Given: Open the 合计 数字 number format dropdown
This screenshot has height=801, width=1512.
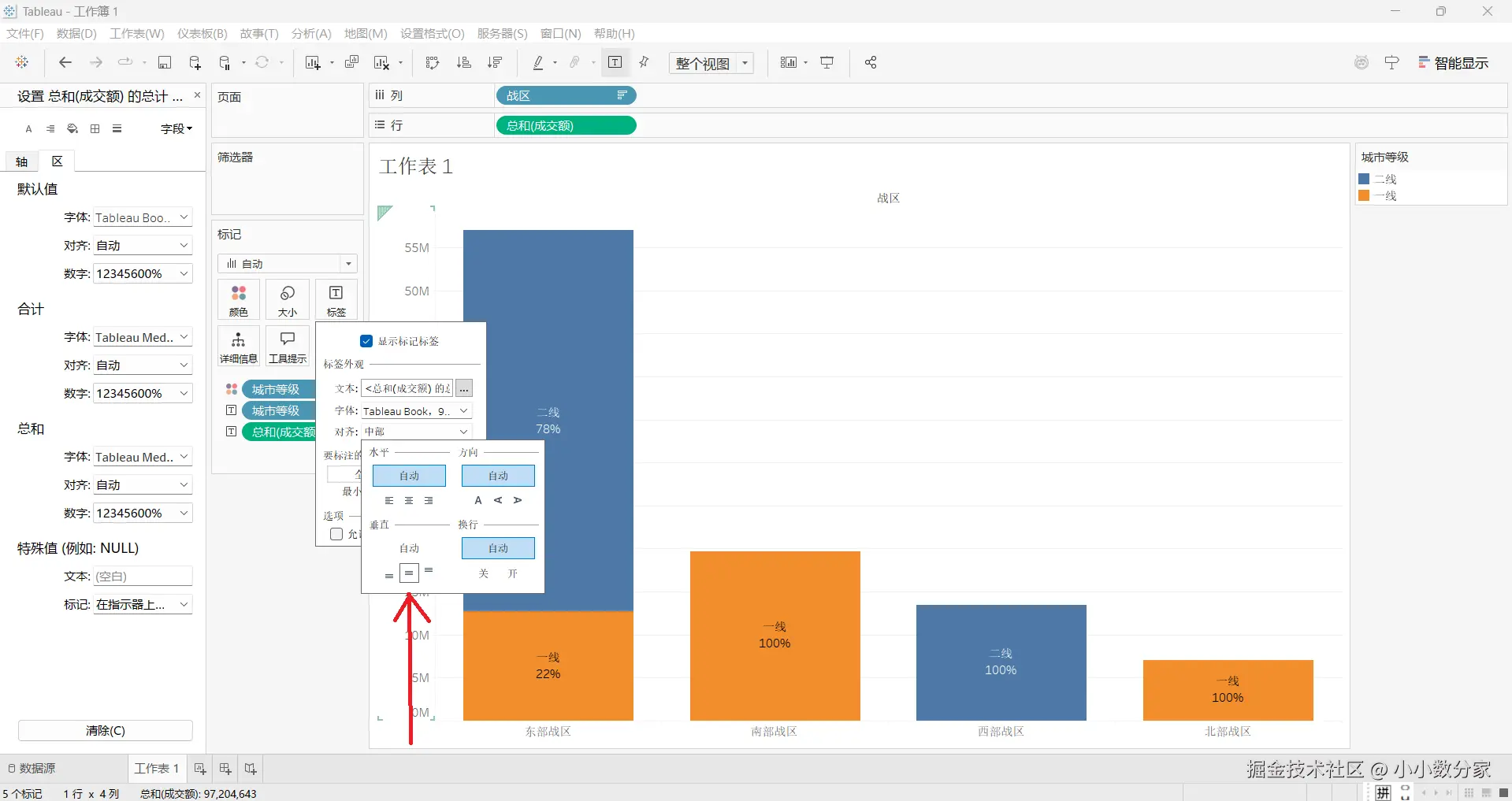Looking at the screenshot, I should click(143, 394).
